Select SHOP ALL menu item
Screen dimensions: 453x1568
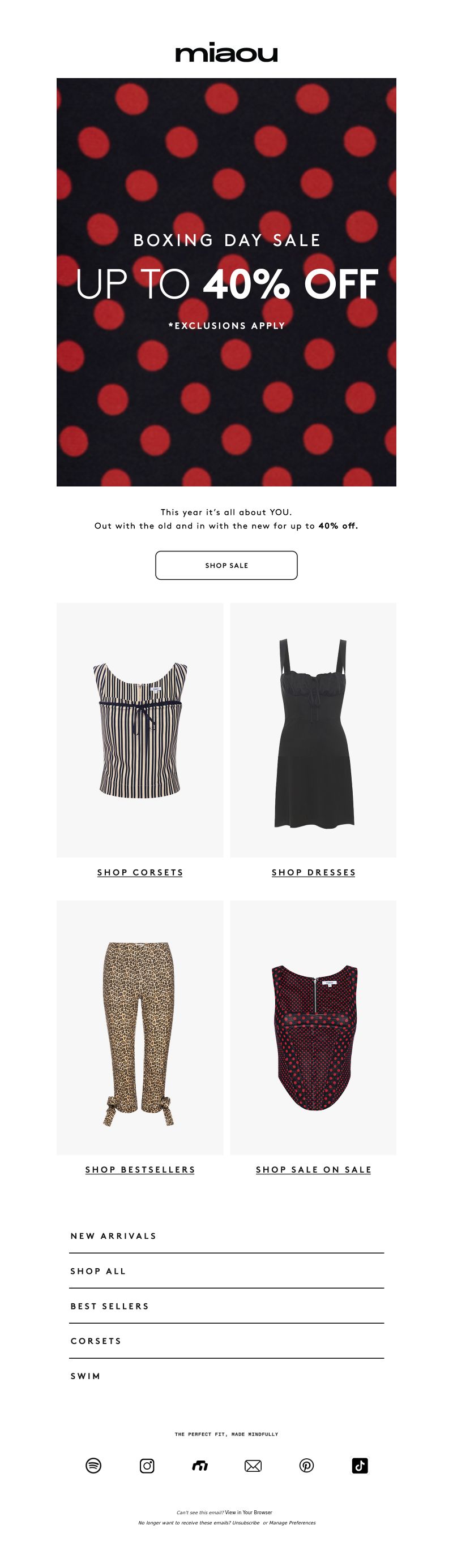click(x=226, y=1271)
